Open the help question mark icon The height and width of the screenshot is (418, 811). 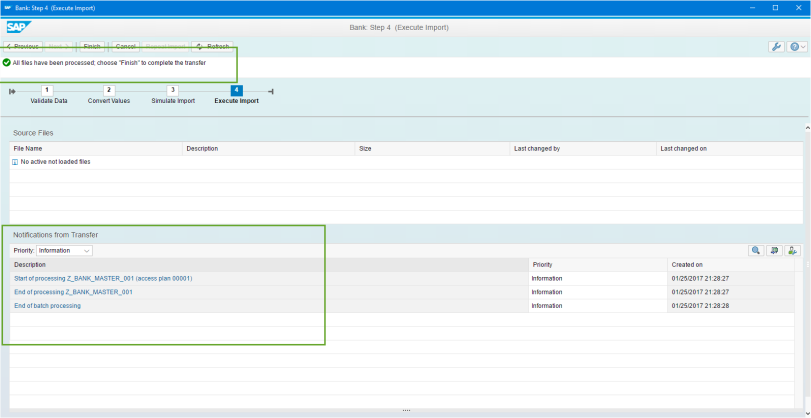click(x=794, y=47)
